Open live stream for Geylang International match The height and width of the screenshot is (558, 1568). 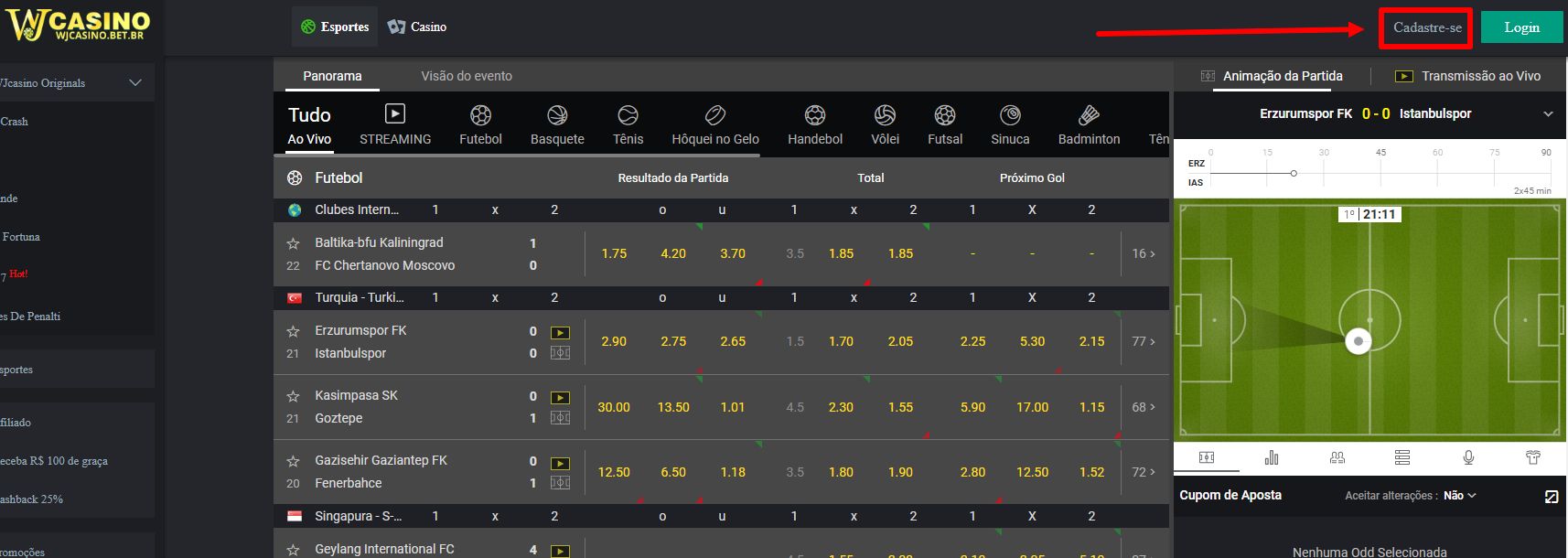pyautogui.click(x=560, y=551)
